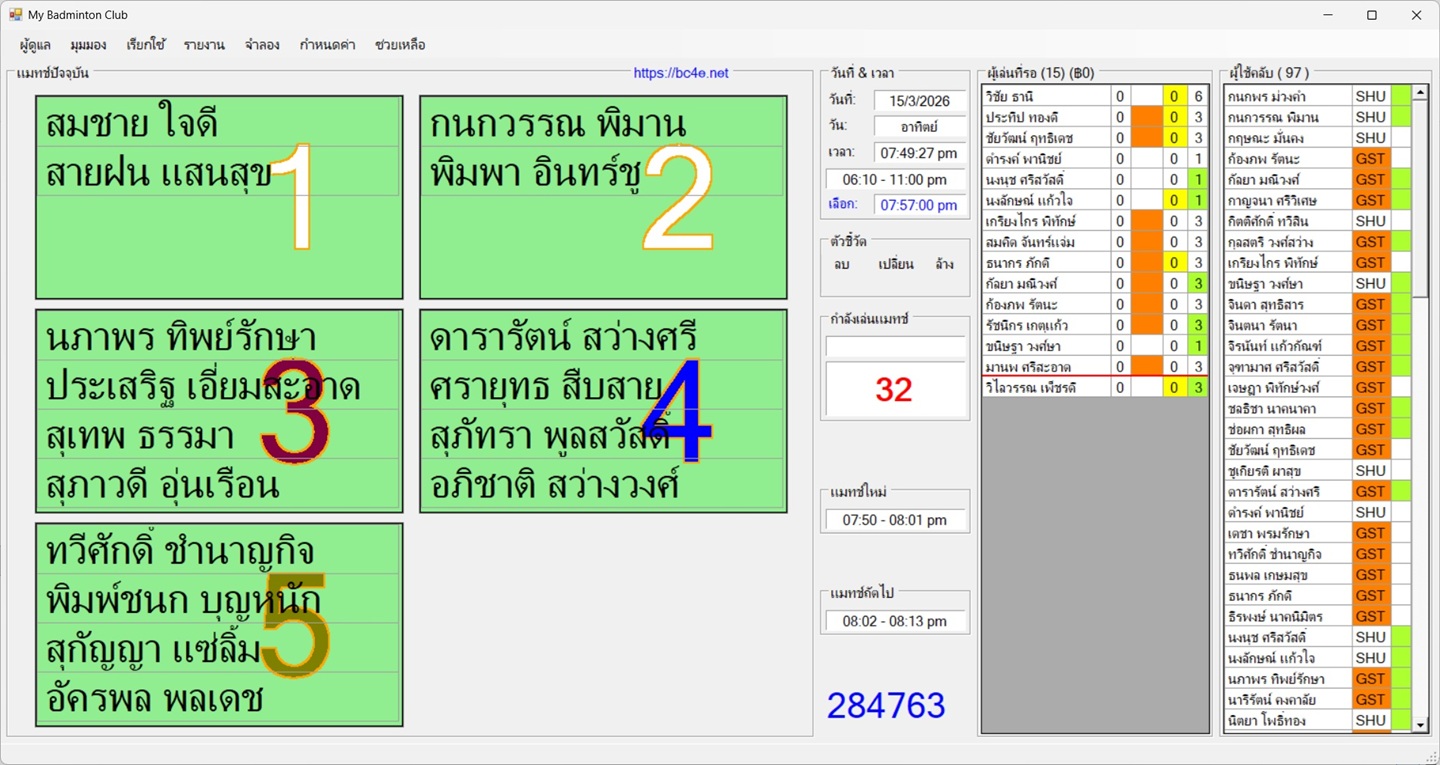Click the blue เลือก time 07:57:00 pm
1440x765 pixels.
click(918, 204)
